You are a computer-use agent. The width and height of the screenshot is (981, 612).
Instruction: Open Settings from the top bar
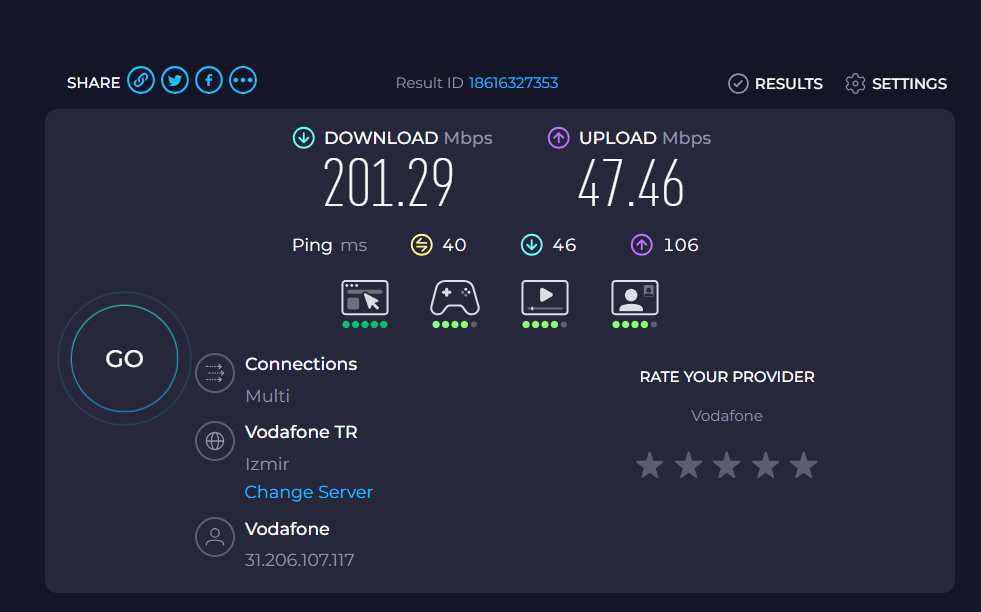tap(896, 83)
